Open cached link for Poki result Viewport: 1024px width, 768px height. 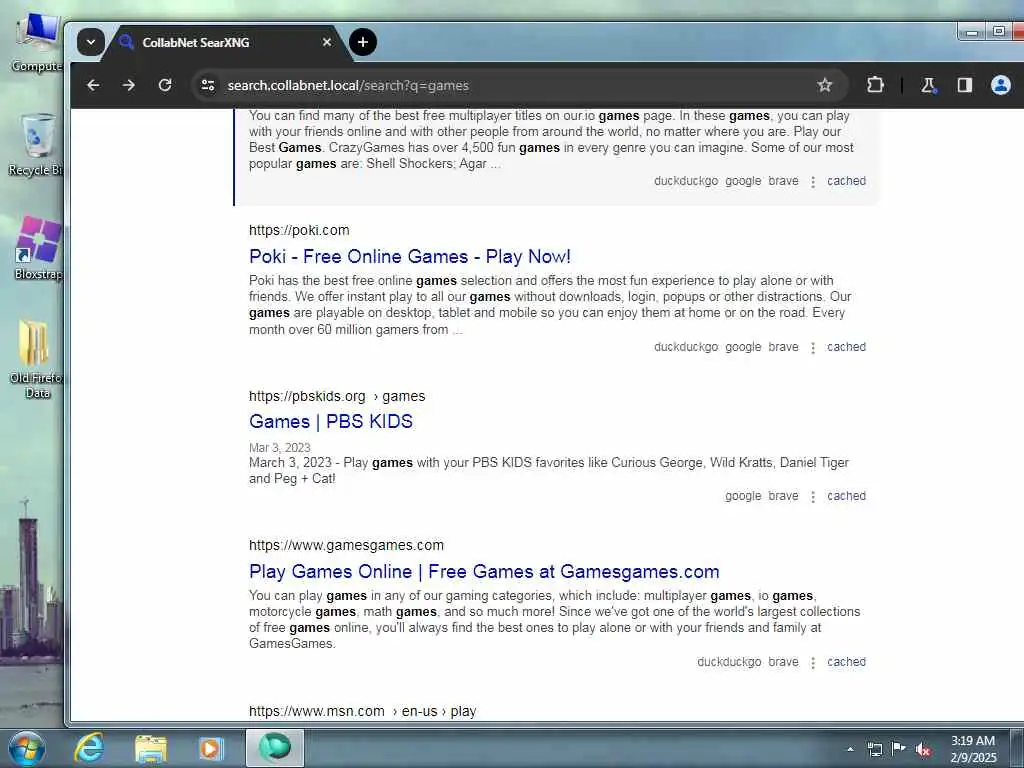coord(846,347)
